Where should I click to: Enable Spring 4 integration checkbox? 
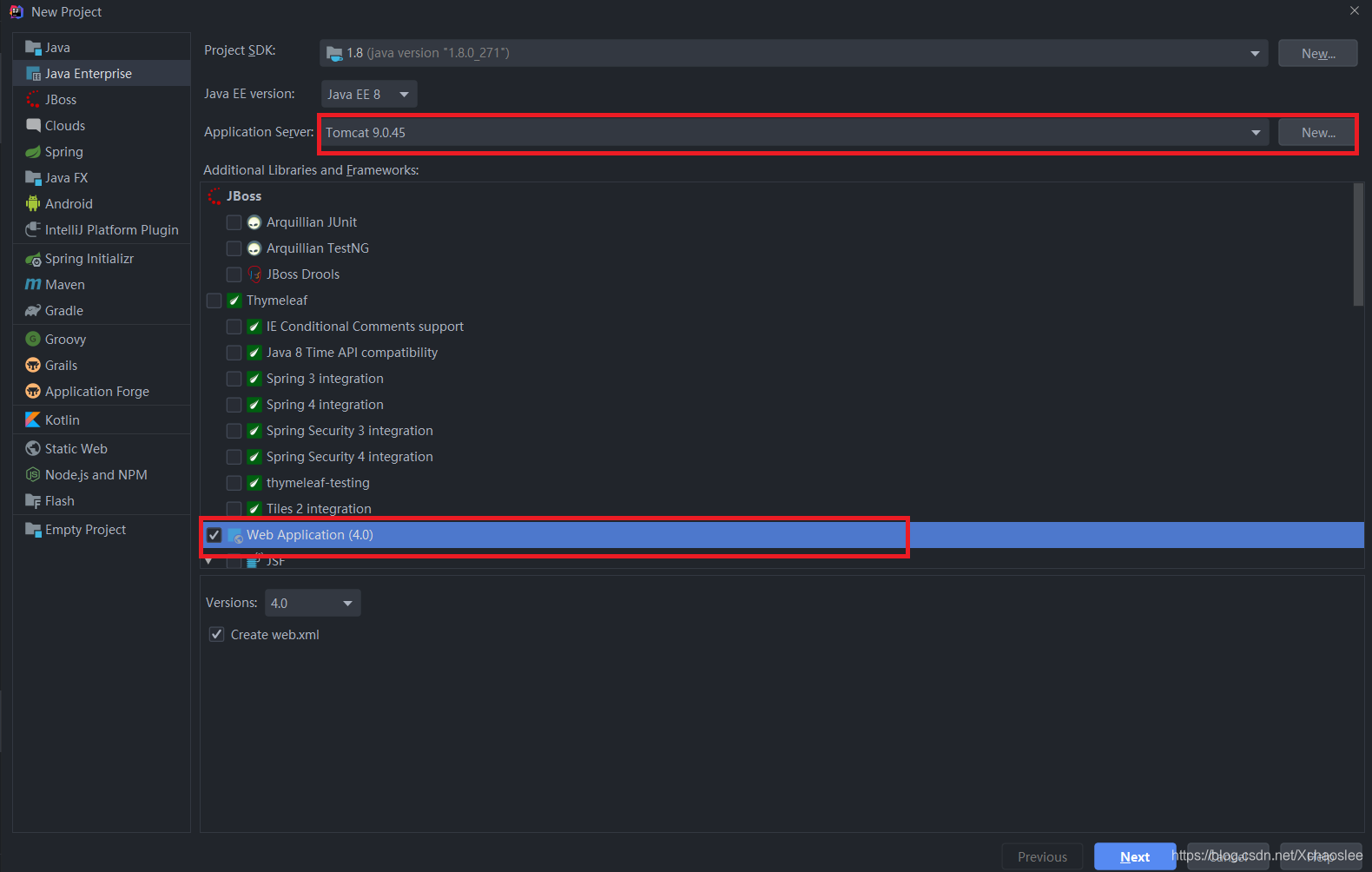[234, 405]
